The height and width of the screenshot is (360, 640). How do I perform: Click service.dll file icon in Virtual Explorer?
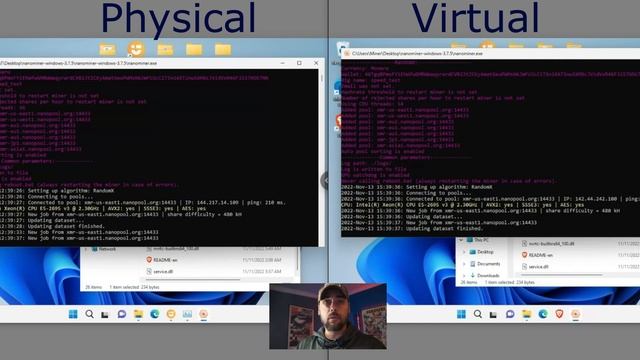(x=524, y=267)
